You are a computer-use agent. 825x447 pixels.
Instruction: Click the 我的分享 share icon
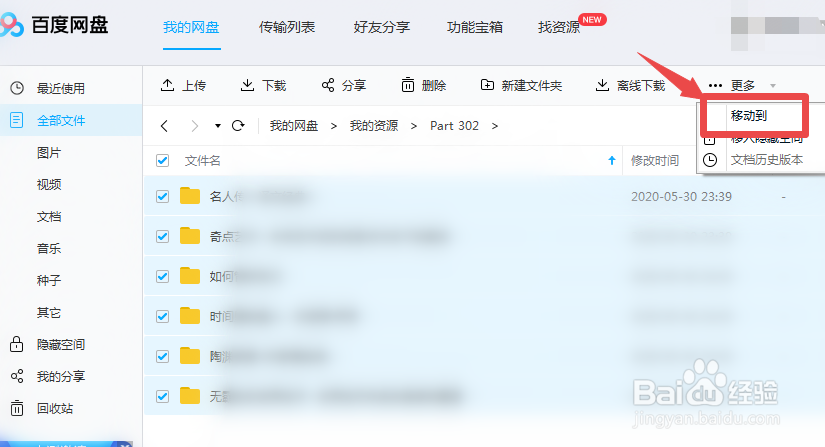click(17, 376)
